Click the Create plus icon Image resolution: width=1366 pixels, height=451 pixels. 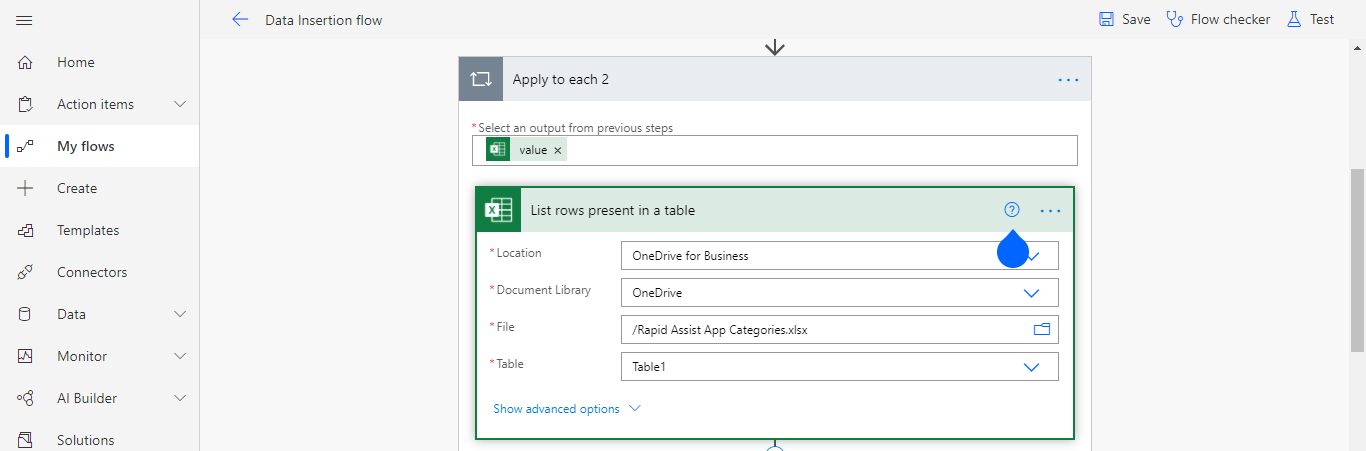click(25, 188)
